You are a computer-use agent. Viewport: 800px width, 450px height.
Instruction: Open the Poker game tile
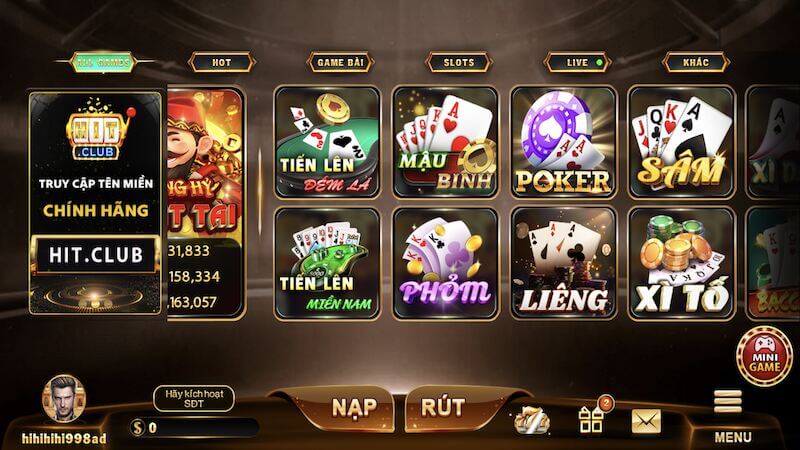(x=563, y=142)
